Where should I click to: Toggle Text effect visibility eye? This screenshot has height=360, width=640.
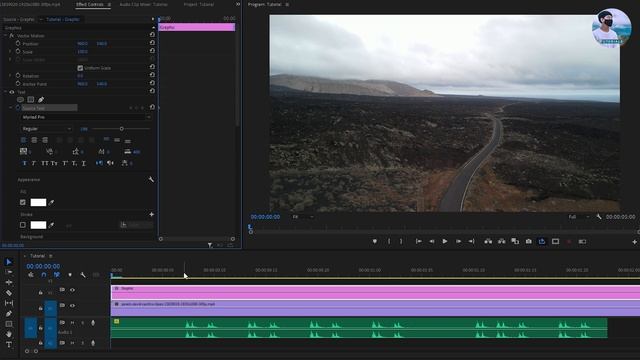point(12,92)
